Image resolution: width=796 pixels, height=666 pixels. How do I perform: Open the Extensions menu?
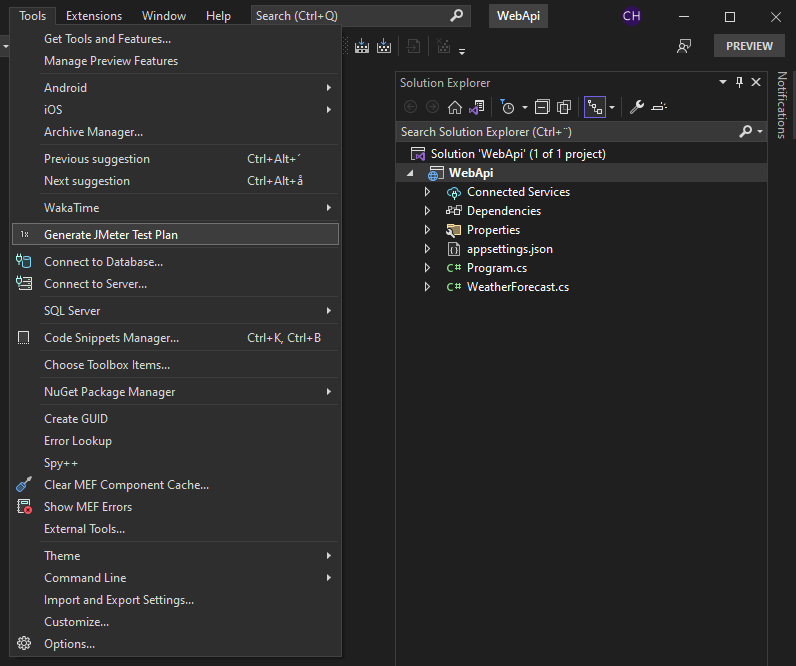pos(94,16)
